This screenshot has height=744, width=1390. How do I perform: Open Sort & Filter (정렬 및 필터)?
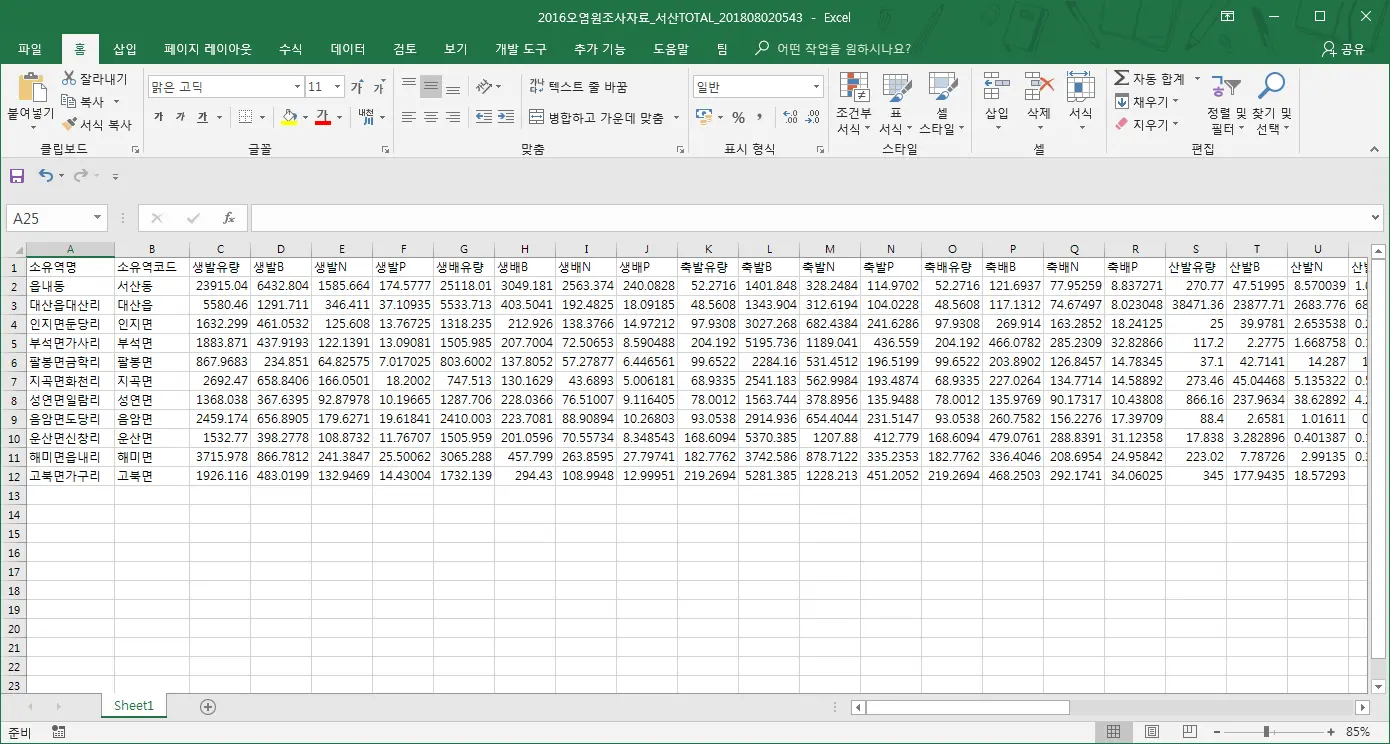click(x=1226, y=103)
